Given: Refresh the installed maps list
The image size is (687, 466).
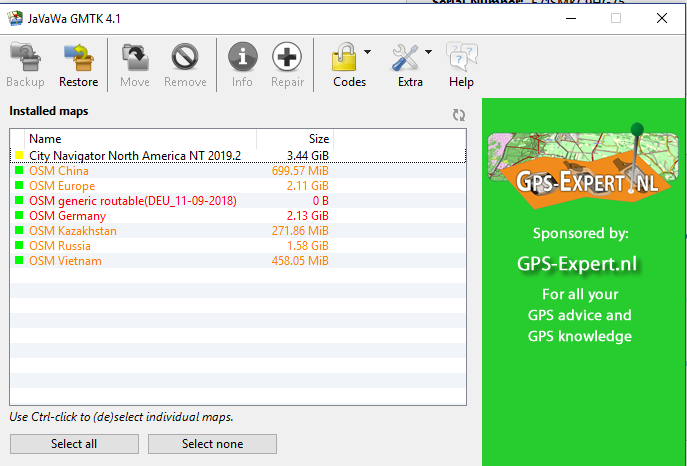Looking at the screenshot, I should point(459,115).
